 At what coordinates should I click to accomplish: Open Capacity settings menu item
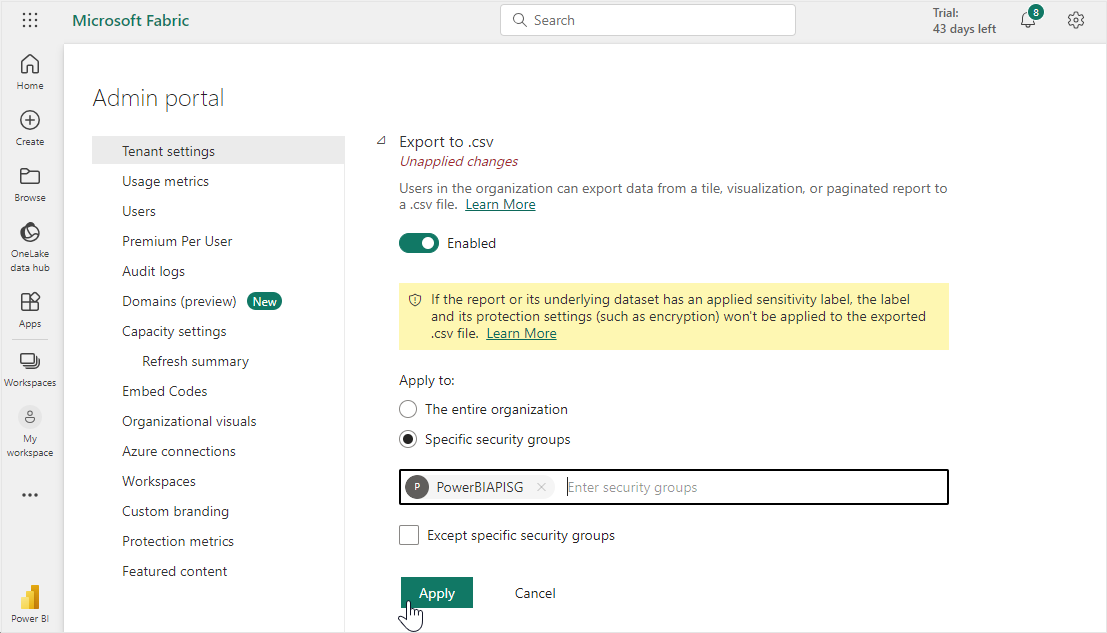point(174,331)
